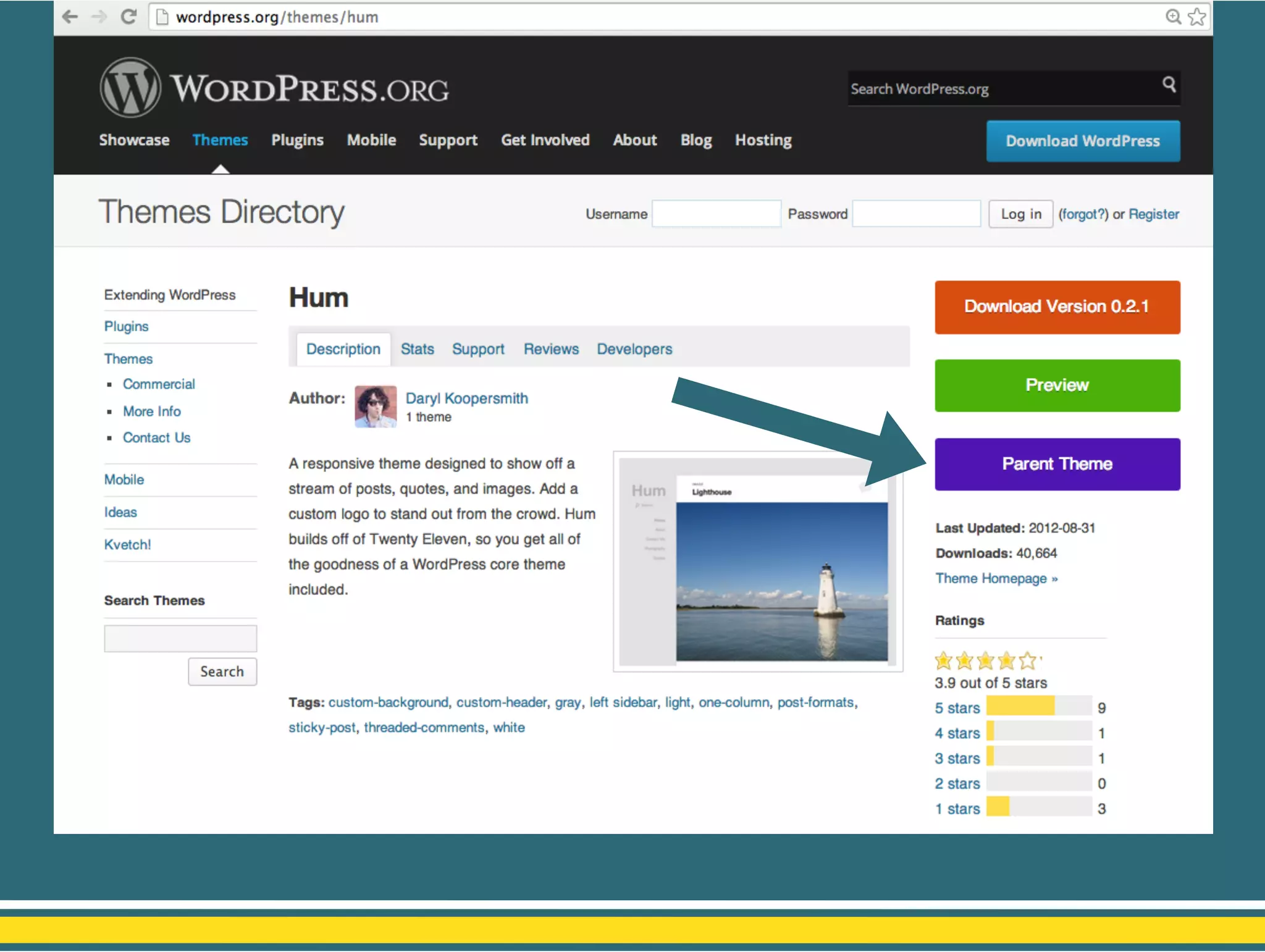Select Plugins in the top navigation
Viewport: 1265px width, 952px height.
pos(297,140)
